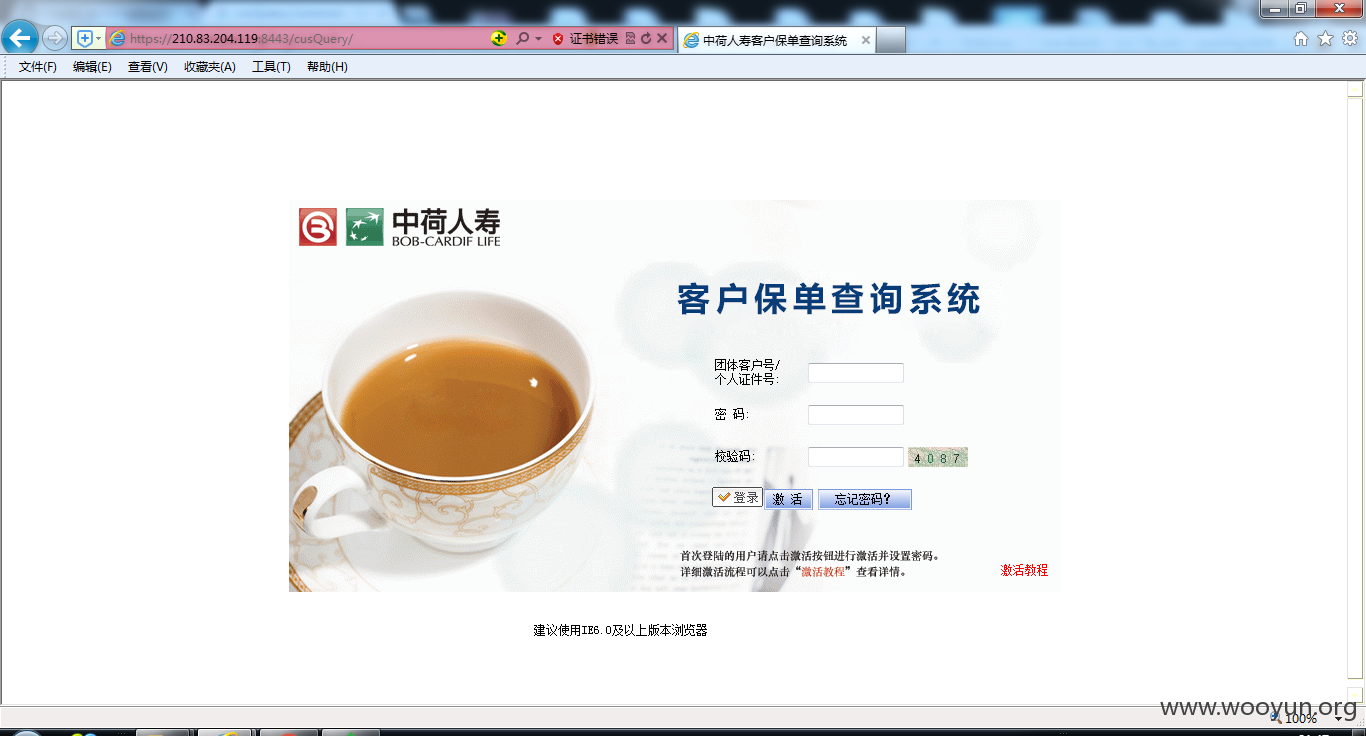Viewport: 1366px width, 736px height.
Task: Open the 文件(F) menu
Action: (38, 67)
